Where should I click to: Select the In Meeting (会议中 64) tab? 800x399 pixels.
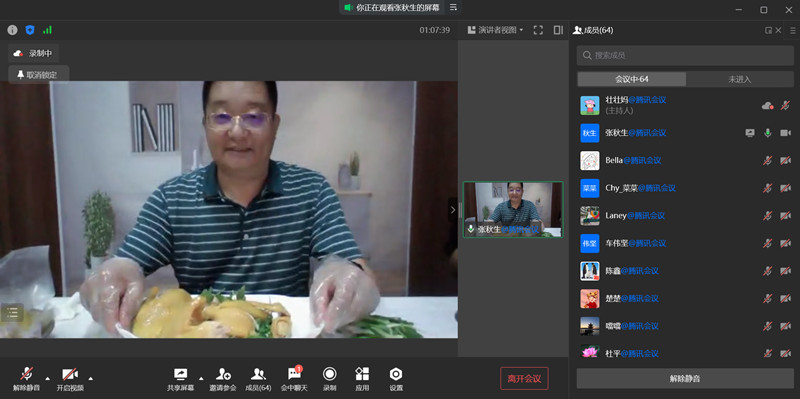coord(632,79)
